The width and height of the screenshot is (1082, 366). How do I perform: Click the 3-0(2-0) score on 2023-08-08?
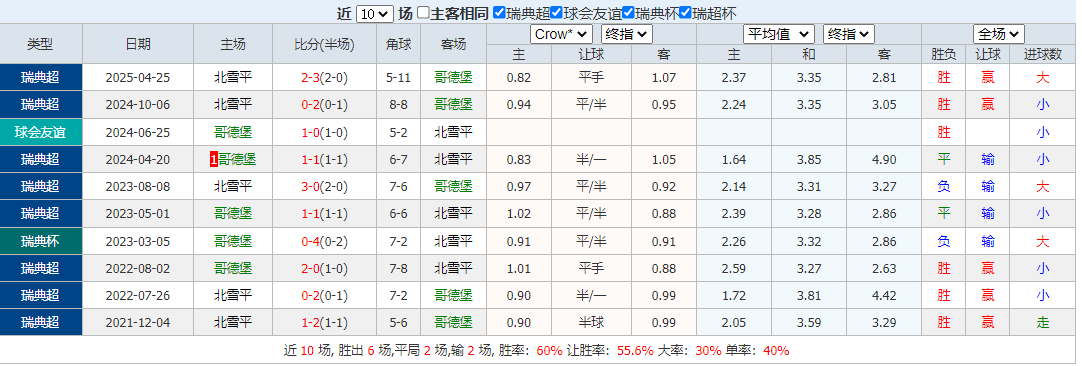point(324,187)
